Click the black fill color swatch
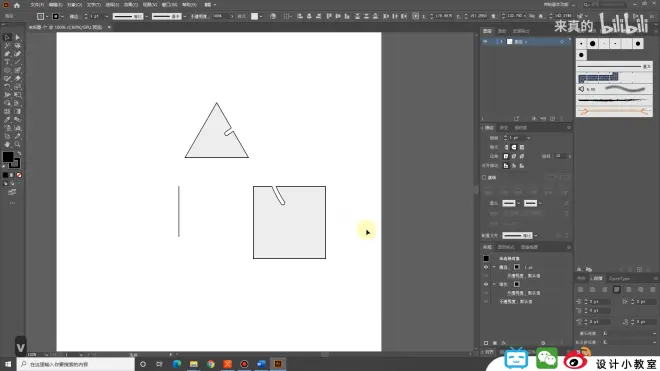Screen dimensions: 660x371 pos(8,157)
